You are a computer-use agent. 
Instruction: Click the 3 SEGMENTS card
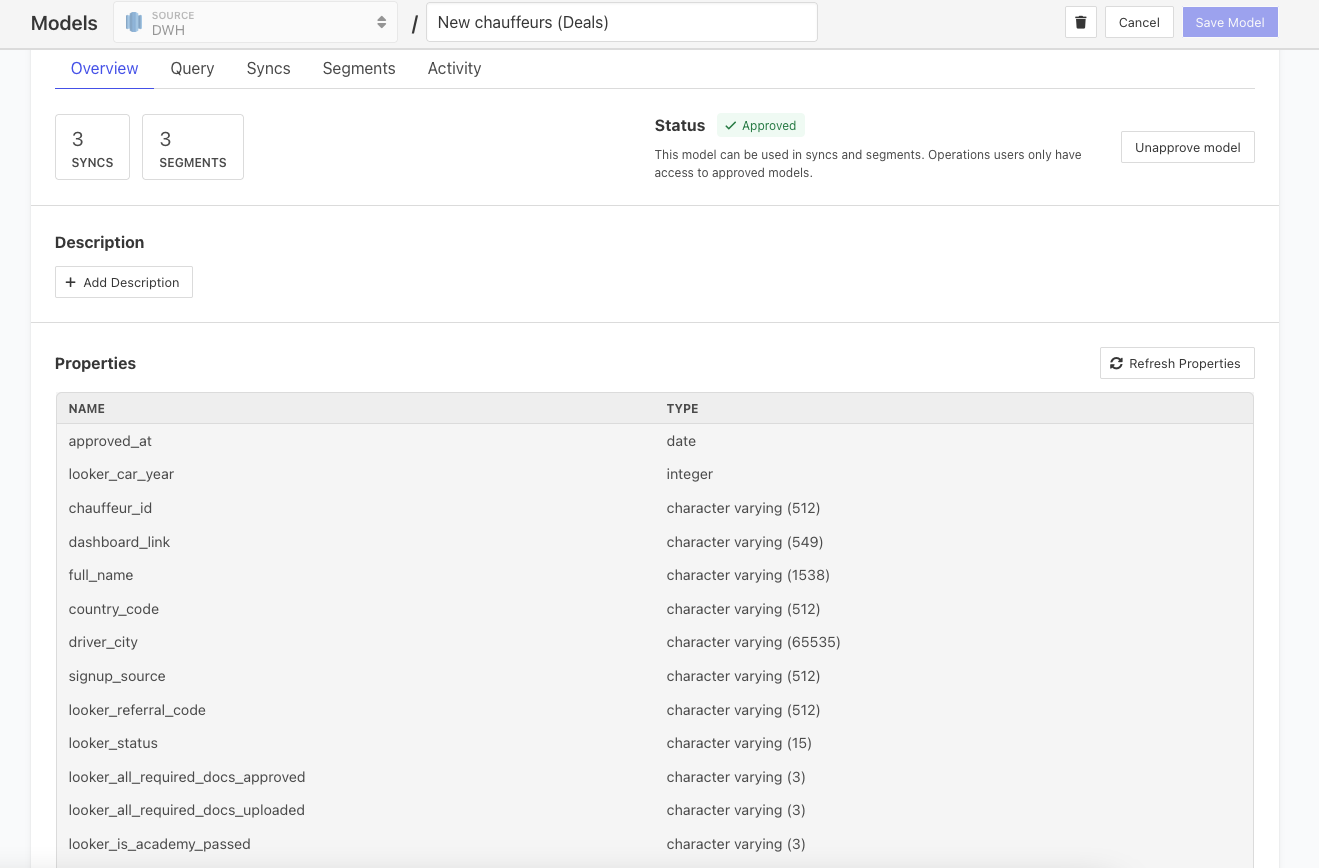(x=193, y=147)
